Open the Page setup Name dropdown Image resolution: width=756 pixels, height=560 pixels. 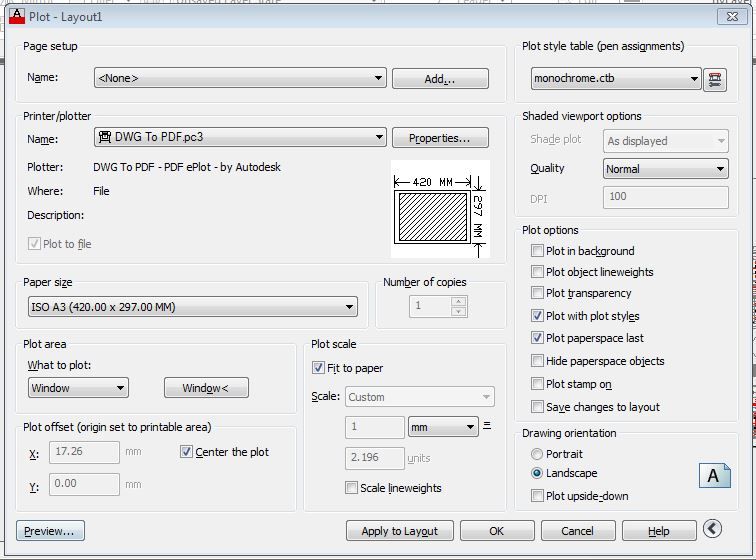coord(240,78)
